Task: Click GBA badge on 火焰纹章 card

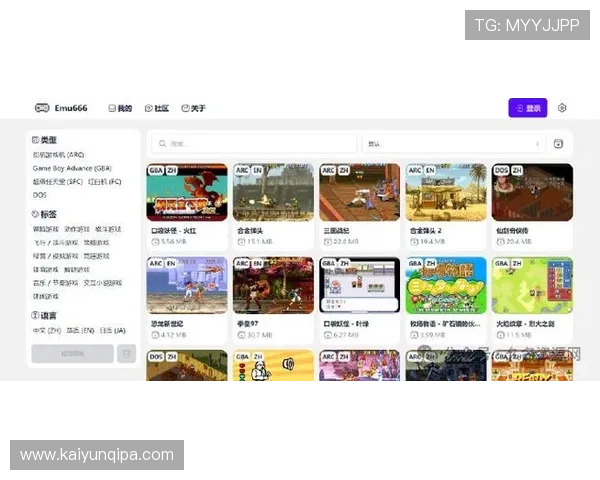Action: 502,263
